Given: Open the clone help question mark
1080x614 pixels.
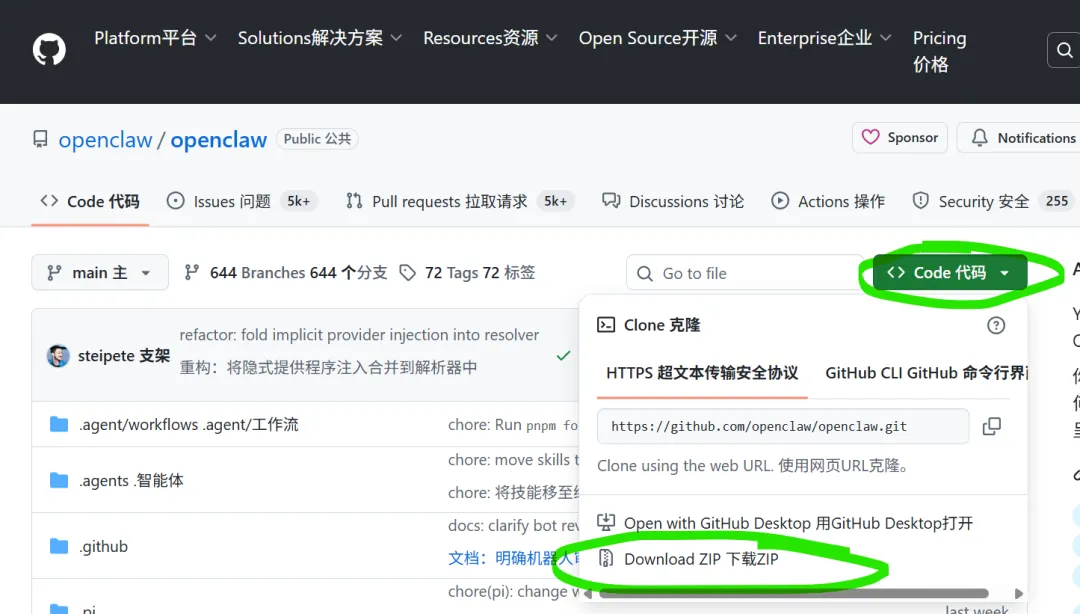Looking at the screenshot, I should click(x=996, y=325).
